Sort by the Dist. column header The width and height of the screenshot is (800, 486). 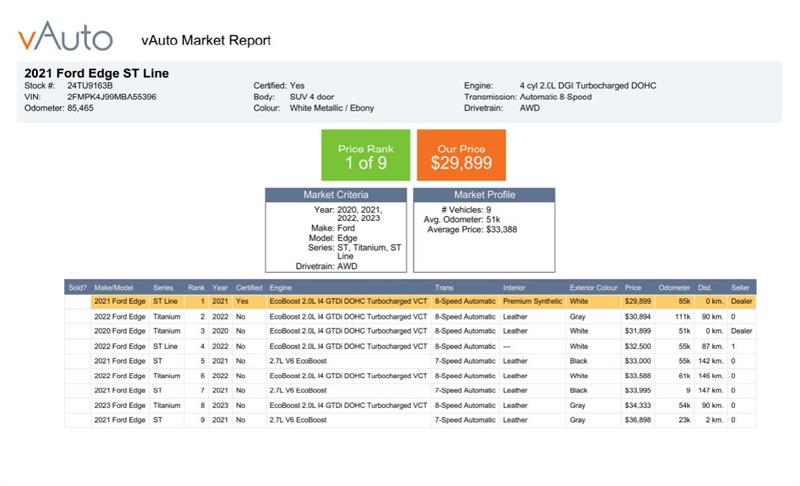[x=705, y=288]
